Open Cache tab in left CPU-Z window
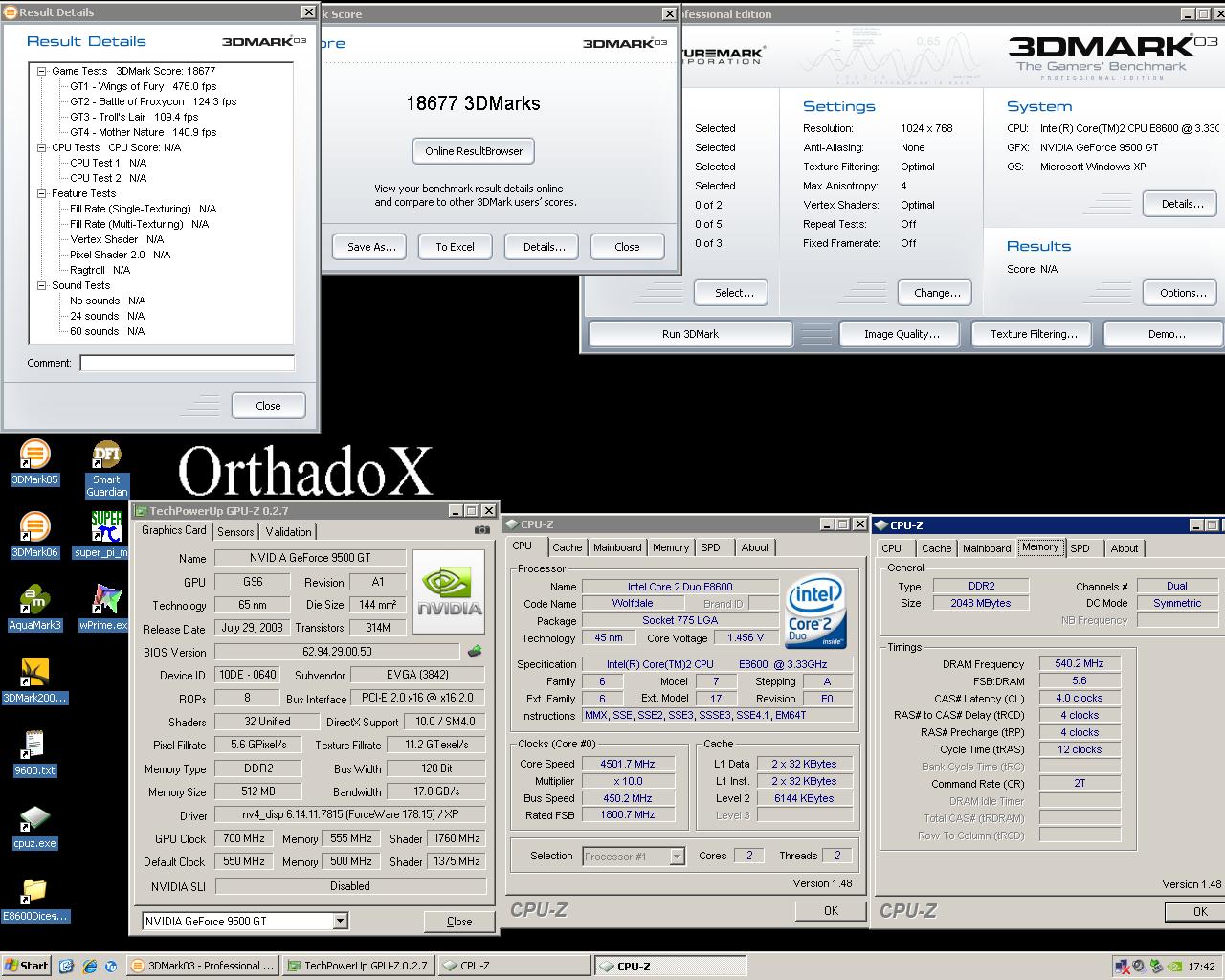Image resolution: width=1225 pixels, height=980 pixels. click(x=567, y=547)
